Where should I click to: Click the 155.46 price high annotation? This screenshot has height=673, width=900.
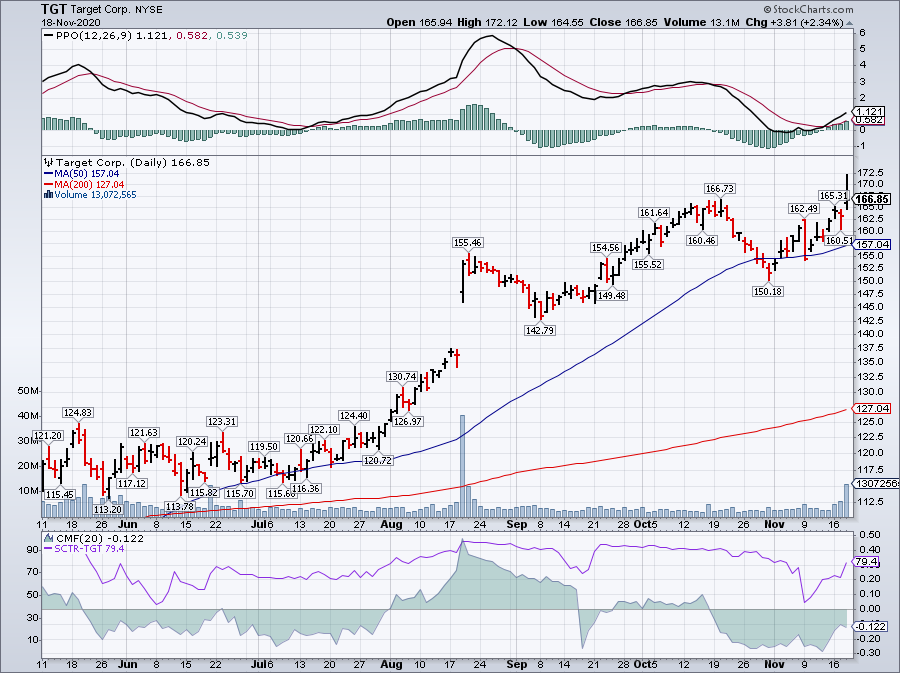(468, 243)
